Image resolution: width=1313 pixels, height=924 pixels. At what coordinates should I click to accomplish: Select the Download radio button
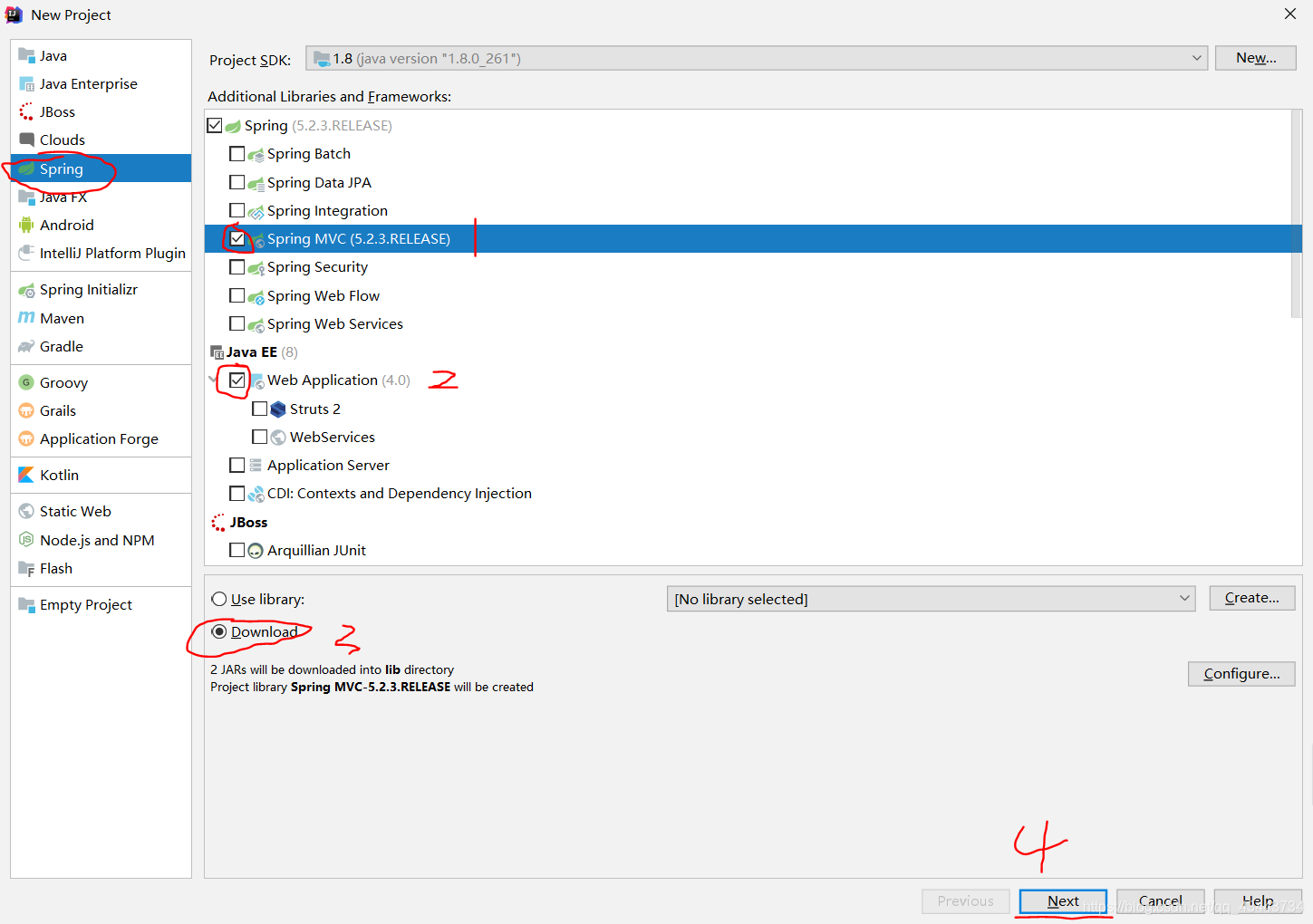219,631
